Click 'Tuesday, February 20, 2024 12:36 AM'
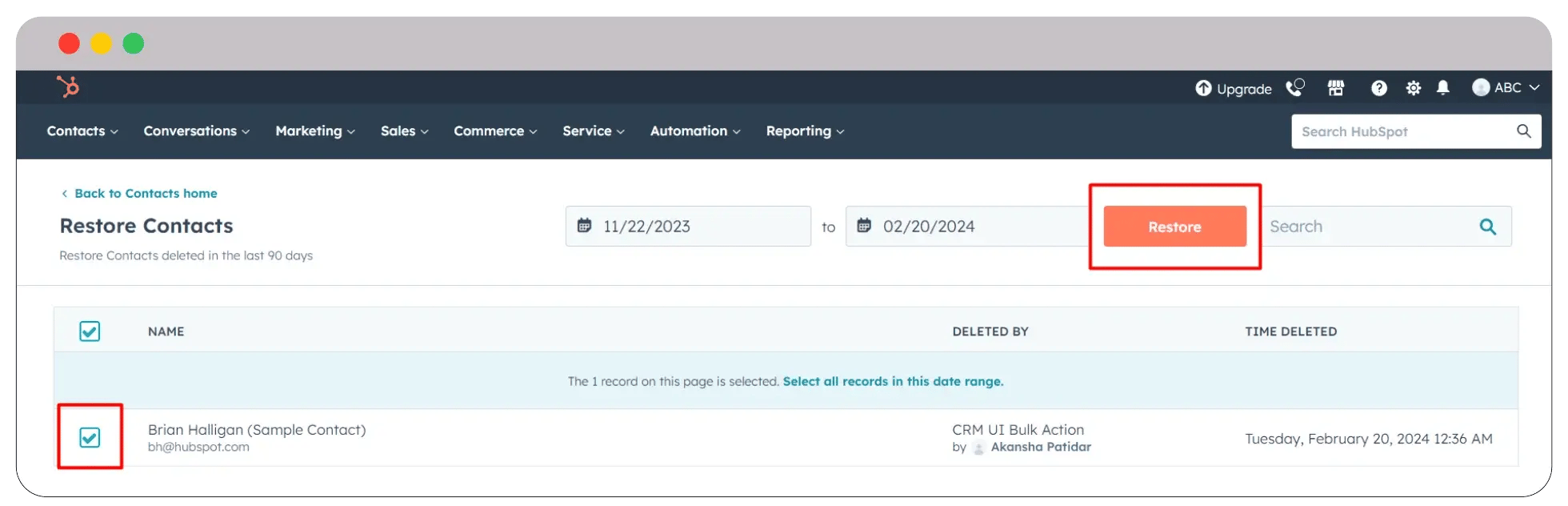 click(1369, 439)
